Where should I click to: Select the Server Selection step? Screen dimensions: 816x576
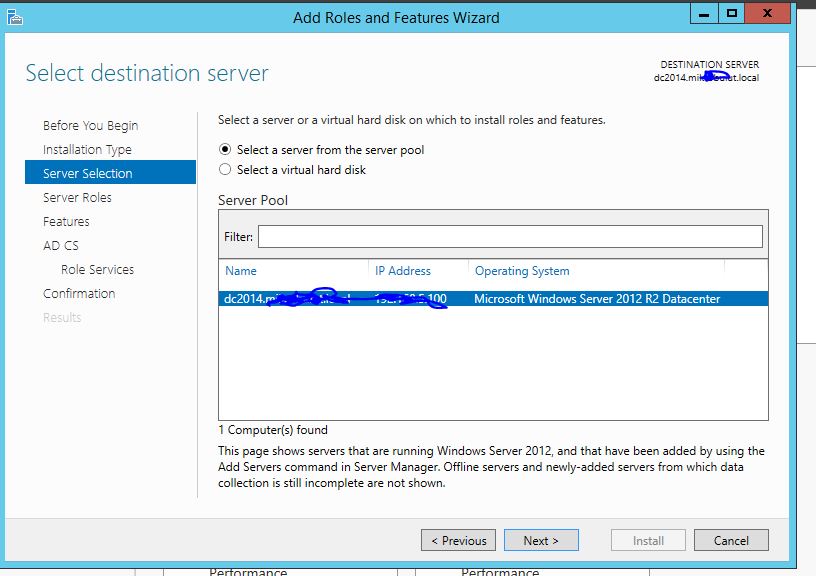pos(110,173)
